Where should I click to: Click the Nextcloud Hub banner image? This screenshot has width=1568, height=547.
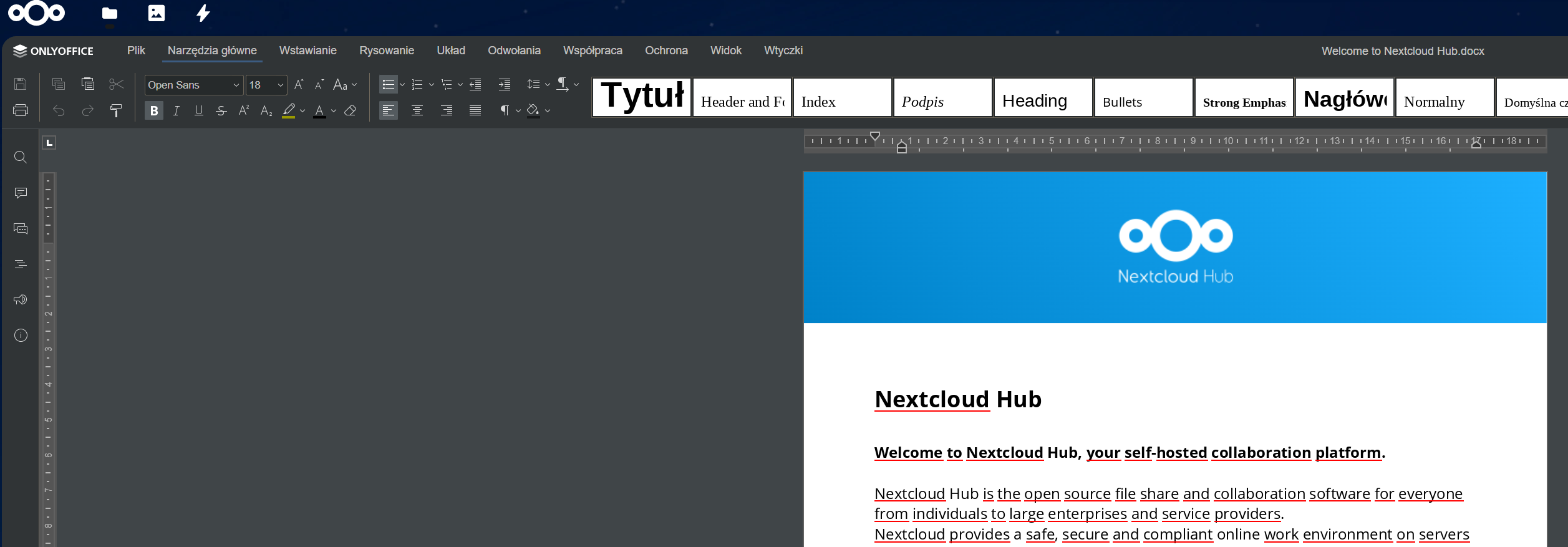1175,247
